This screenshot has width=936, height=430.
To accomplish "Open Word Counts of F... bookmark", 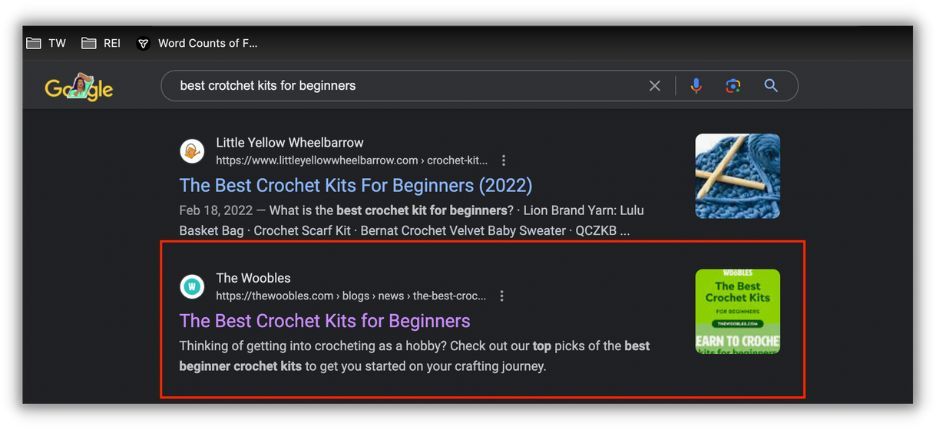I will click(x=197, y=43).
